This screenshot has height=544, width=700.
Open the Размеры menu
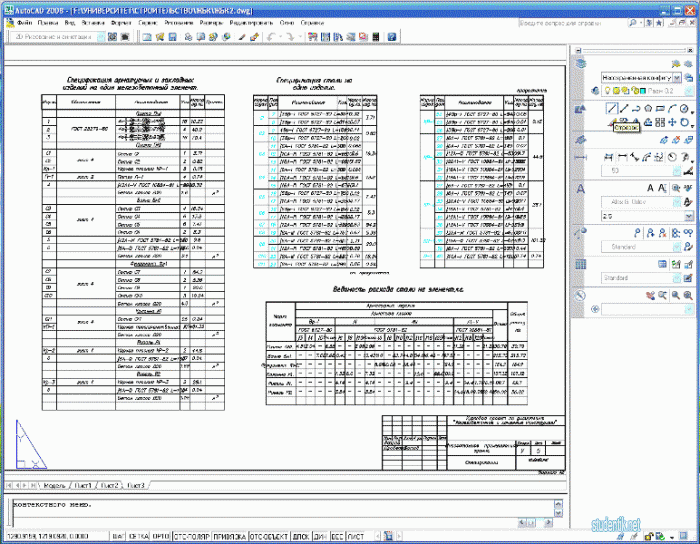tap(211, 22)
